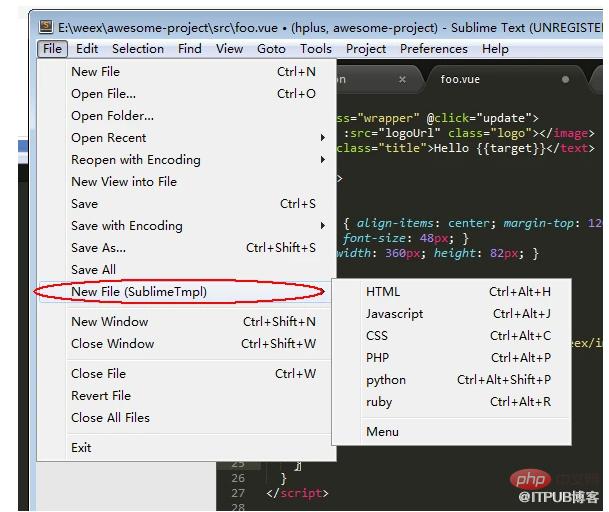Click the Sublime Text app icon in title bar

coord(46,26)
